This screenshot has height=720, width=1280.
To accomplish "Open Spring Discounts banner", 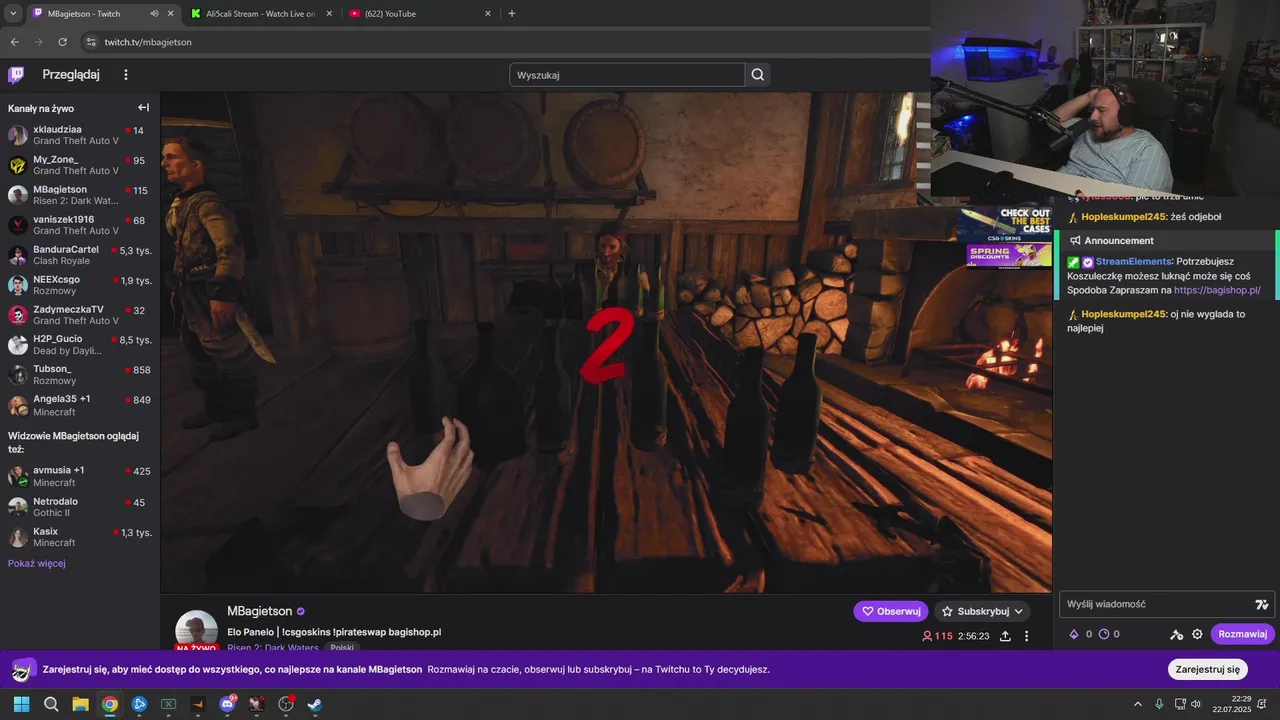I will (1009, 256).
